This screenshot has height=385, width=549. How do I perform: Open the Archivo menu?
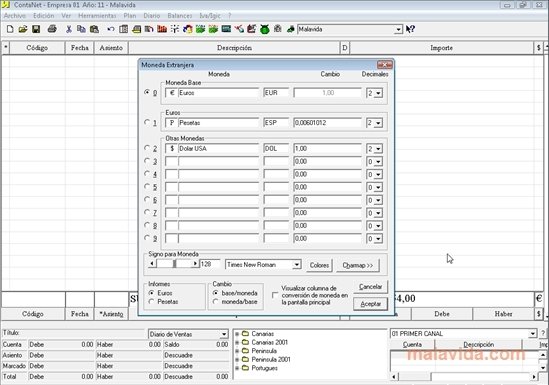[15, 16]
